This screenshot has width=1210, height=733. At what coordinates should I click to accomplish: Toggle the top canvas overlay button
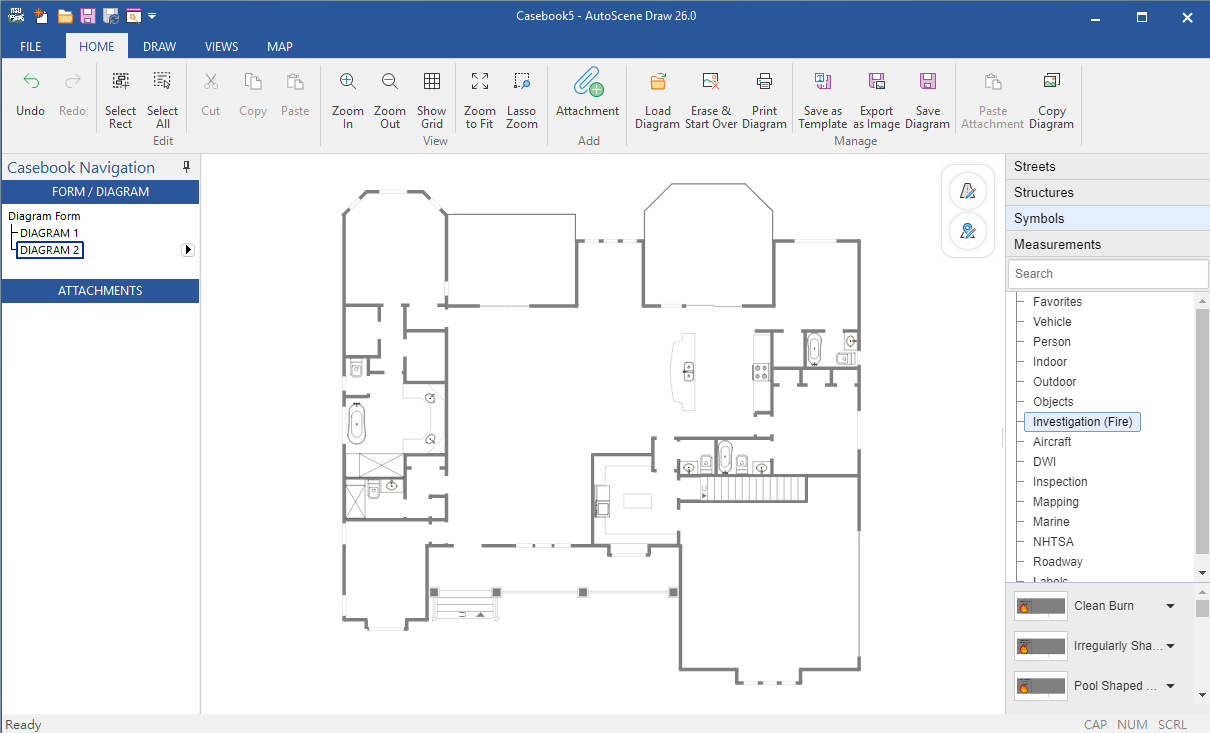tap(967, 191)
